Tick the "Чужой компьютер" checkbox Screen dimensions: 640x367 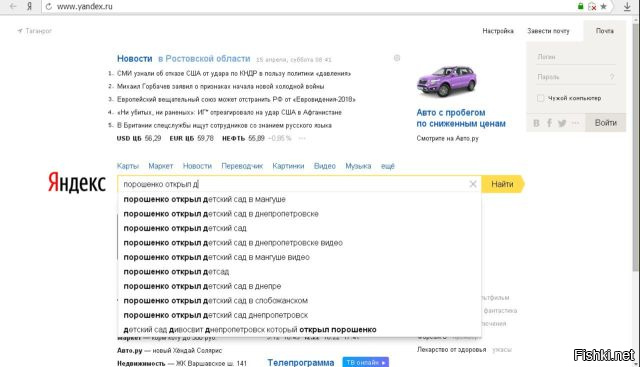coord(540,98)
